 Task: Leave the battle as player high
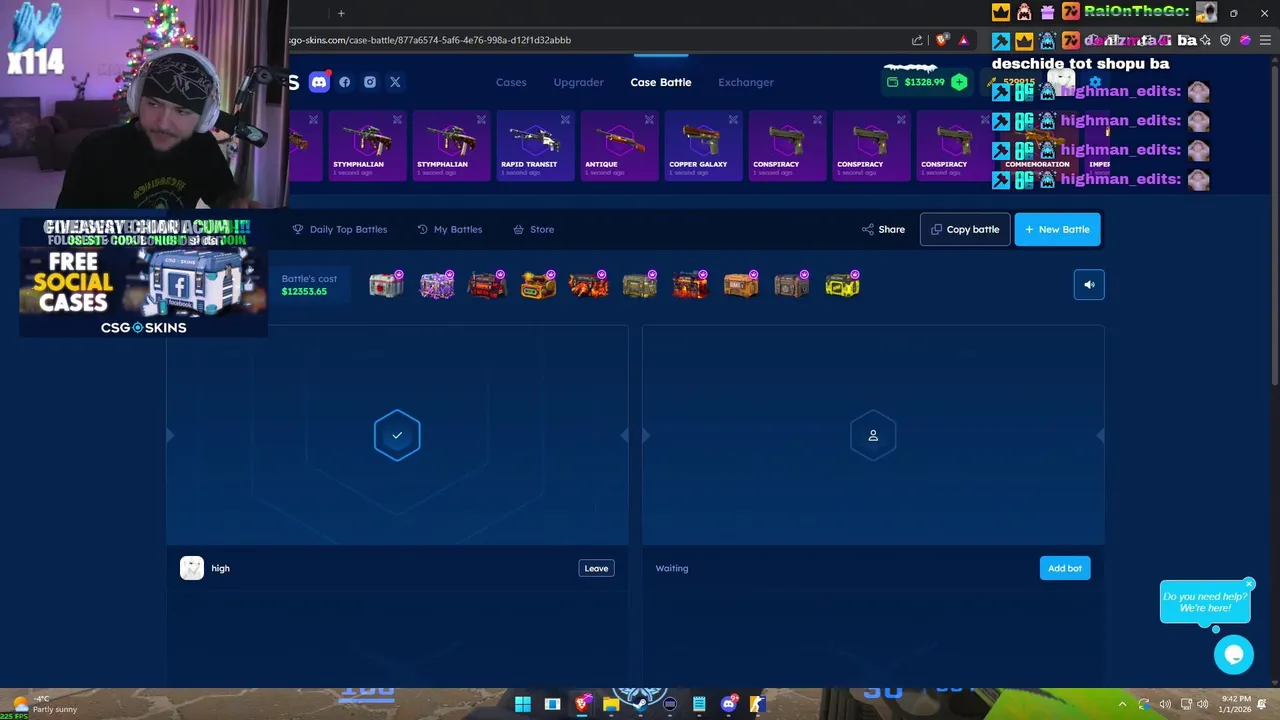[596, 568]
